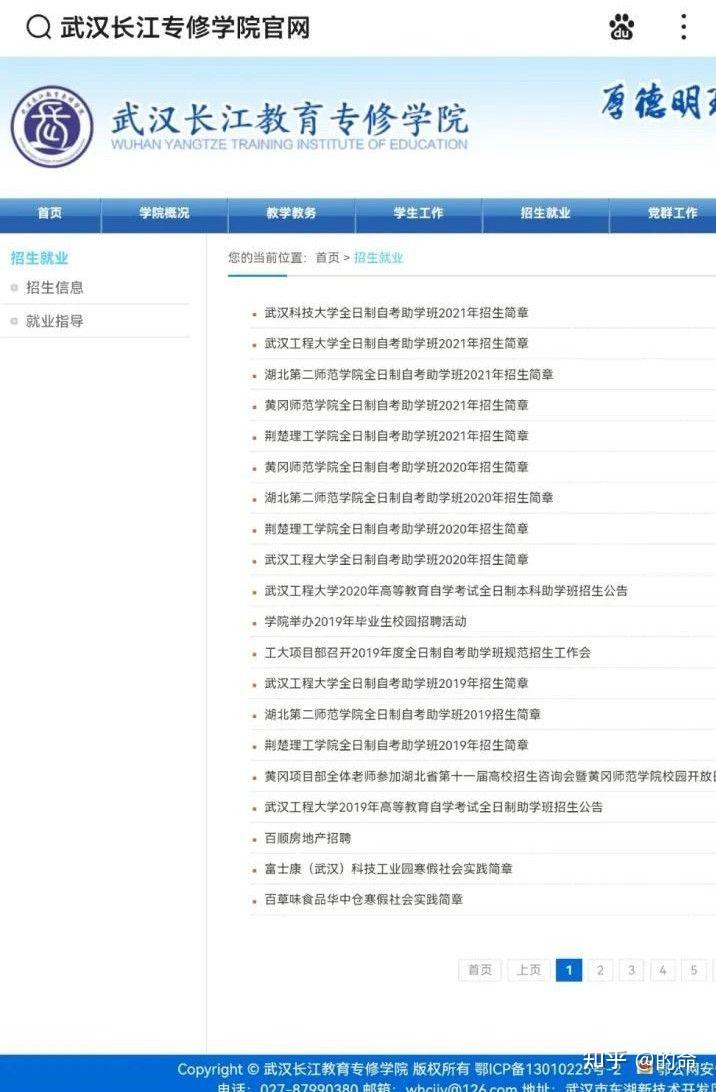Viewport: 716px width, 1092px height.
Task: Open 黄冈师范学院全日制自考助学班2020年招生简章
Action: pos(396,467)
